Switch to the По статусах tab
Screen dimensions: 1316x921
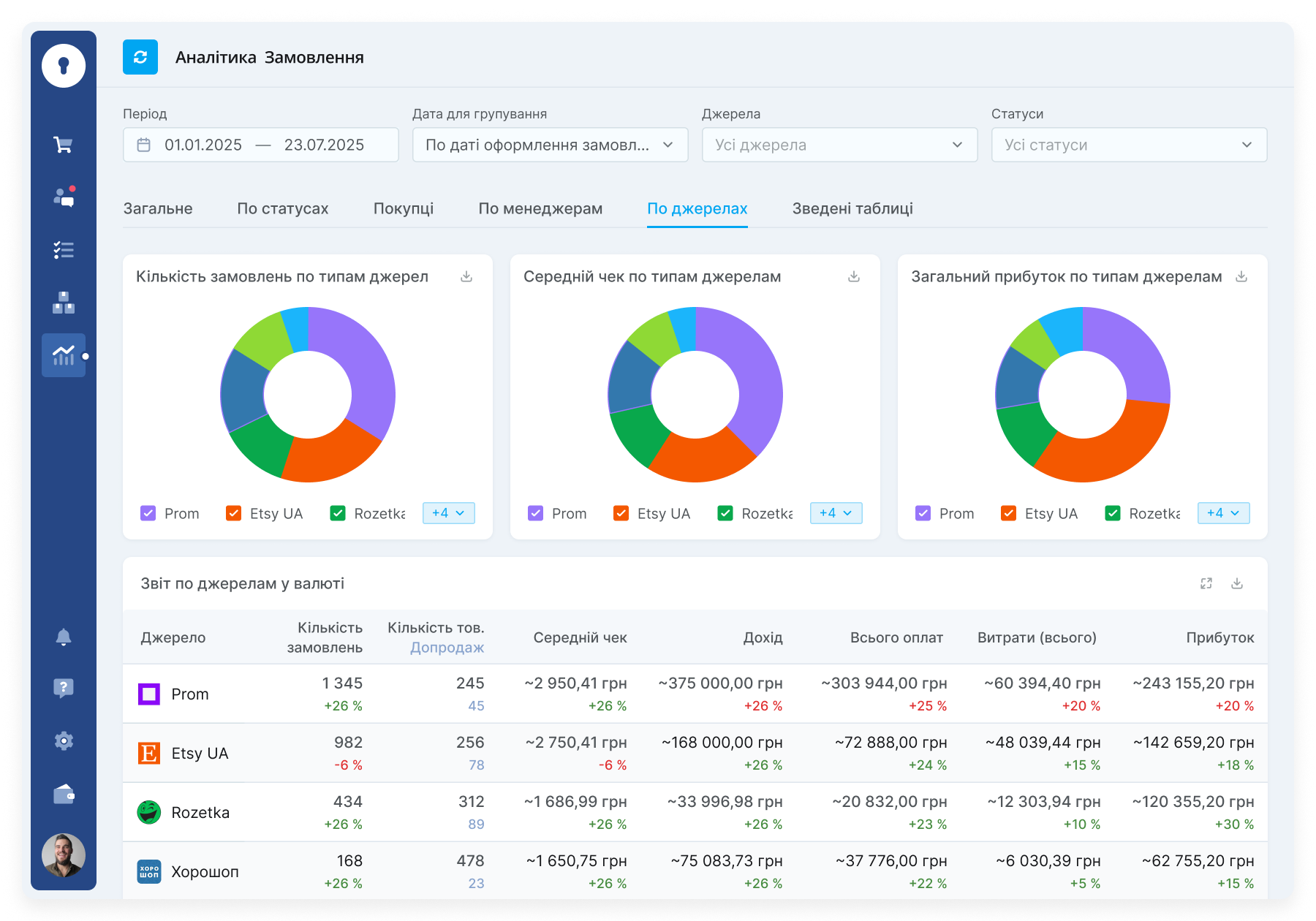[282, 208]
